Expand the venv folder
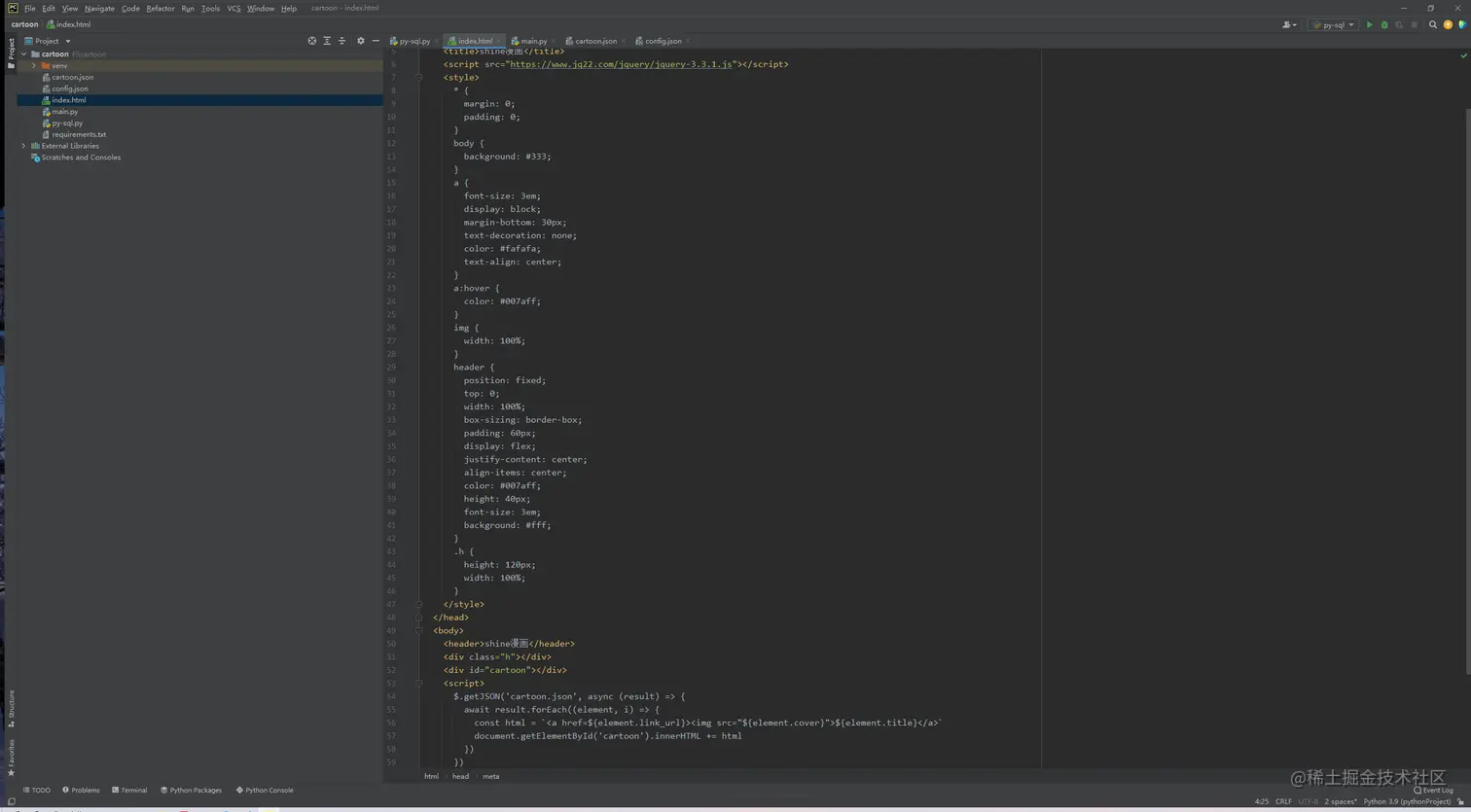This screenshot has width=1471, height=812. coord(34,66)
